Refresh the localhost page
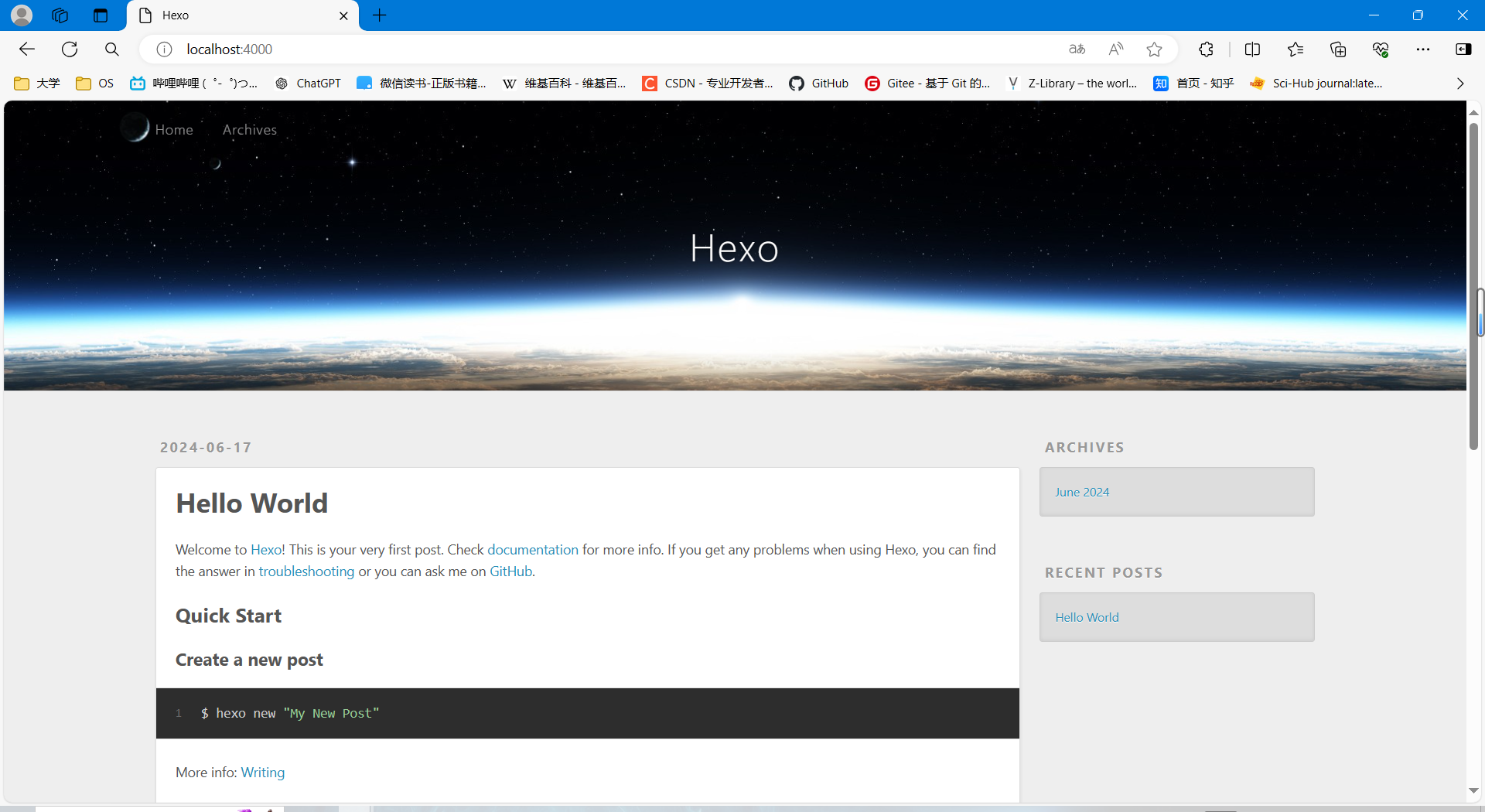The width and height of the screenshot is (1485, 812). tap(70, 49)
